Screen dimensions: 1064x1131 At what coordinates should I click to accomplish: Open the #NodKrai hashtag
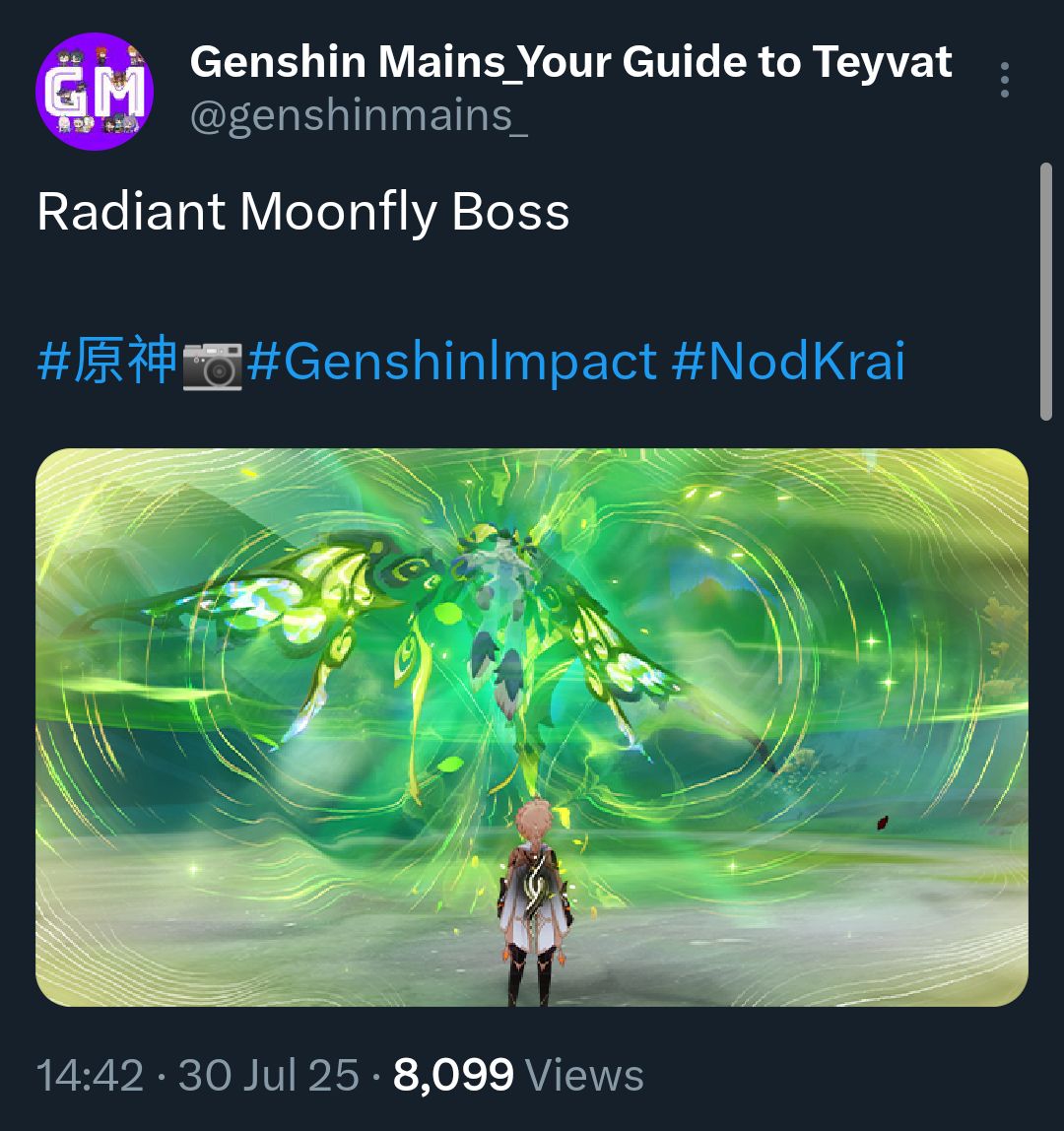[x=788, y=361]
